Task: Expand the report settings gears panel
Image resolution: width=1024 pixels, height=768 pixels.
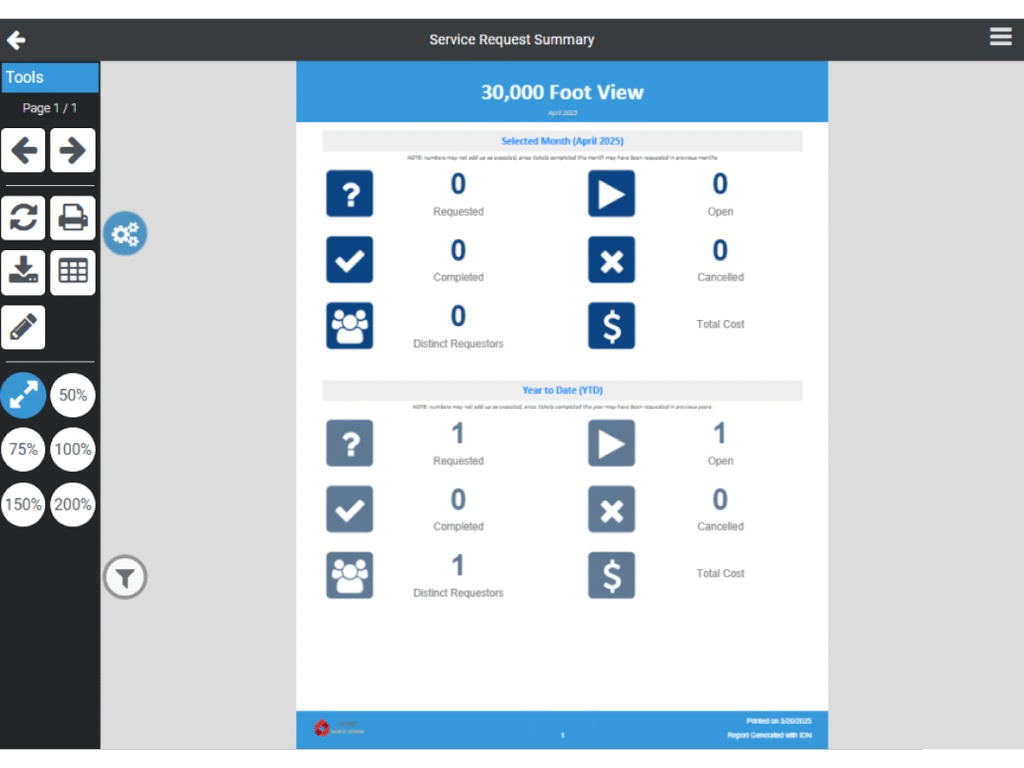Action: click(125, 234)
